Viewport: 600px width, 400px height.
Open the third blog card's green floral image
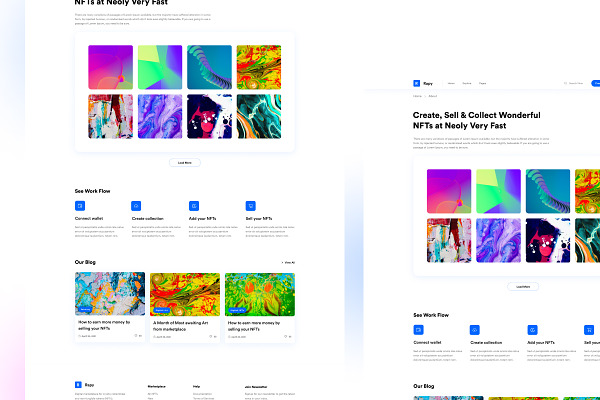click(x=260, y=294)
